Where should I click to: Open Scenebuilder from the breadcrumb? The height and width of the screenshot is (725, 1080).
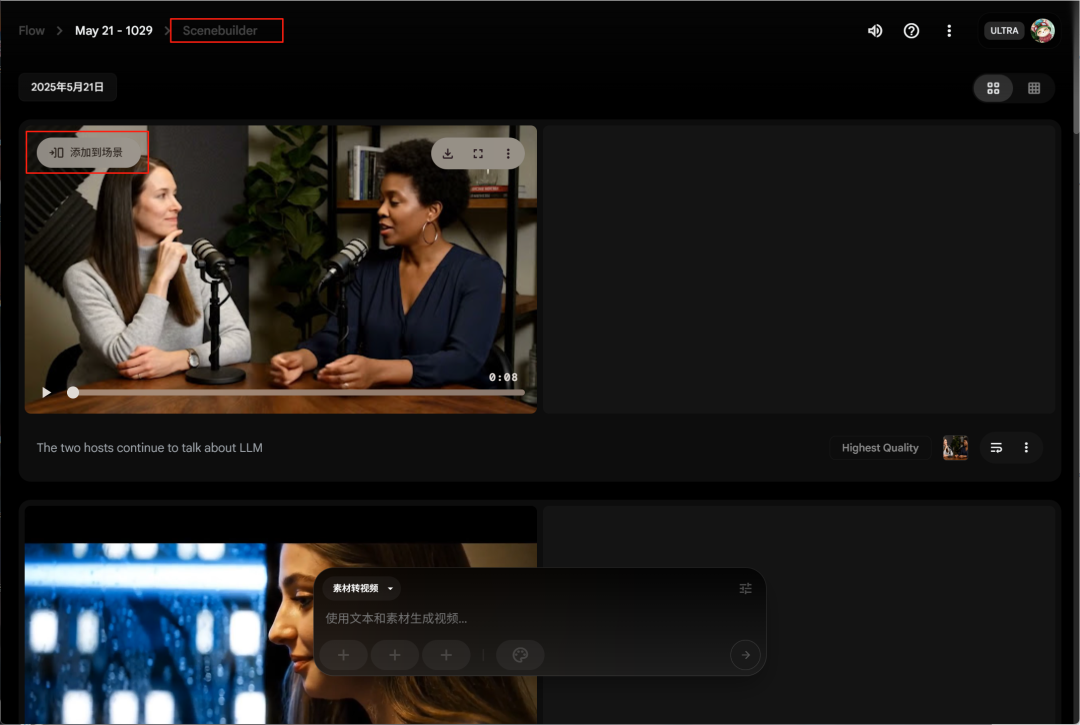[x=220, y=31]
